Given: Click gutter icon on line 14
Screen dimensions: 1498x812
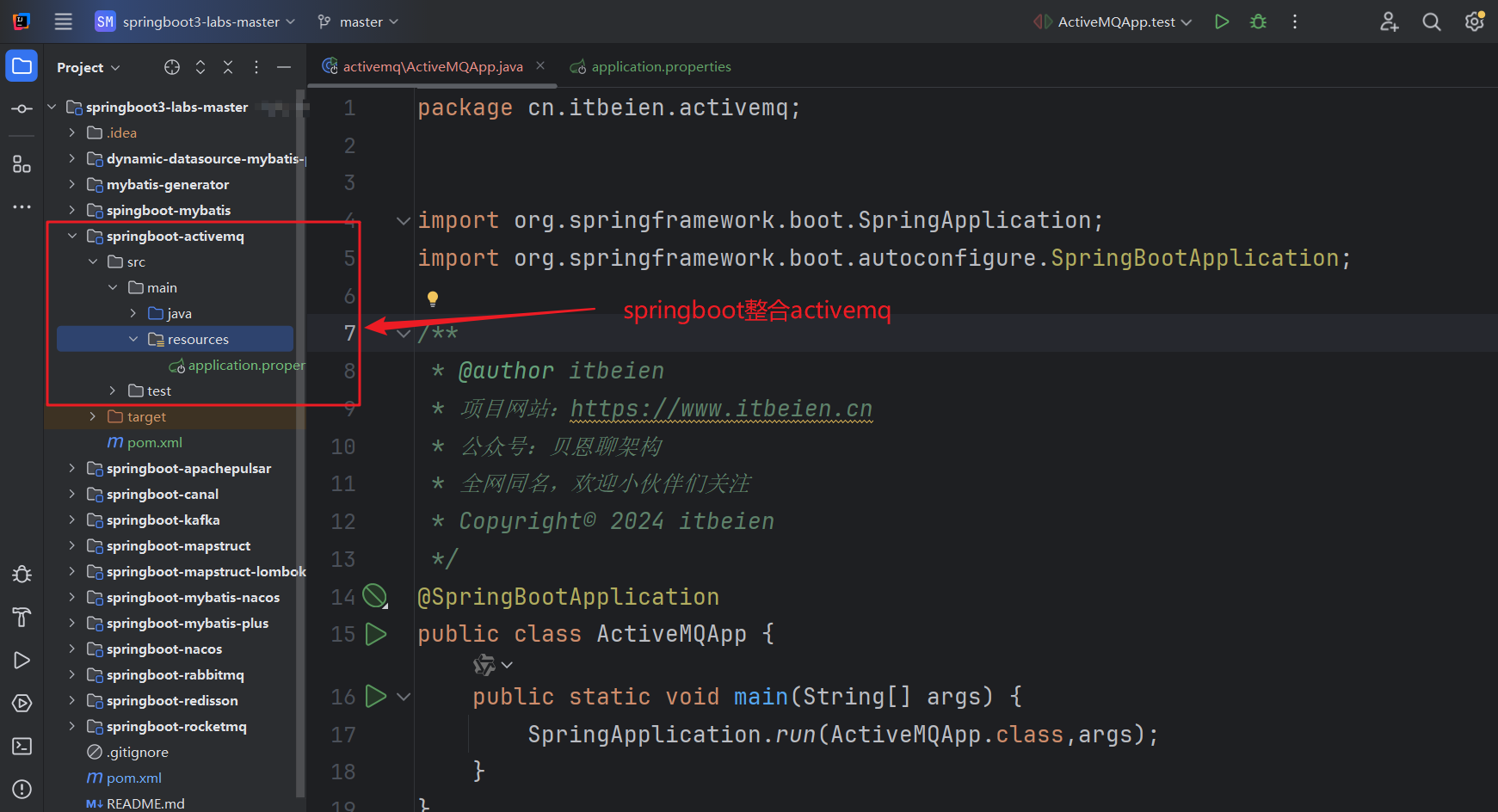Looking at the screenshot, I should (375, 595).
